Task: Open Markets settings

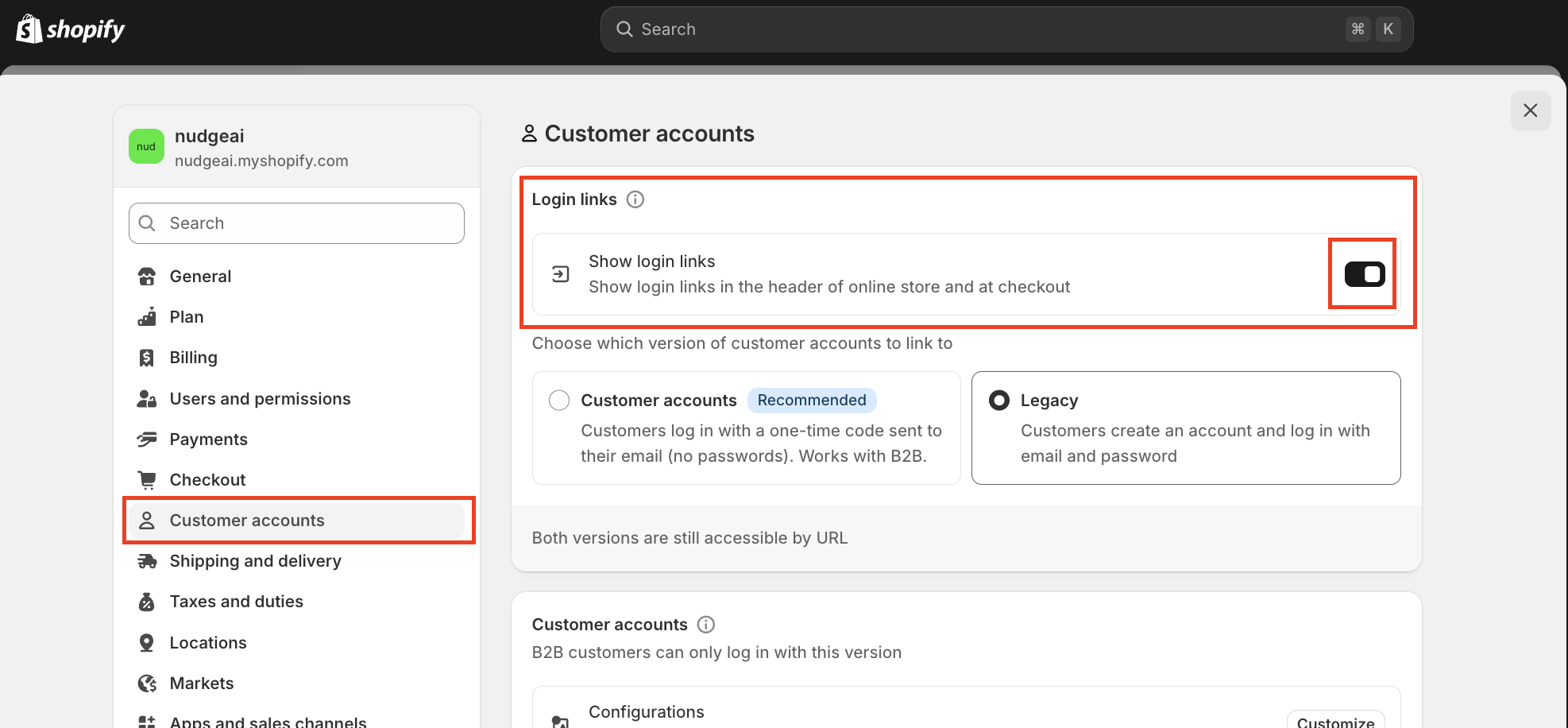Action: click(297, 683)
